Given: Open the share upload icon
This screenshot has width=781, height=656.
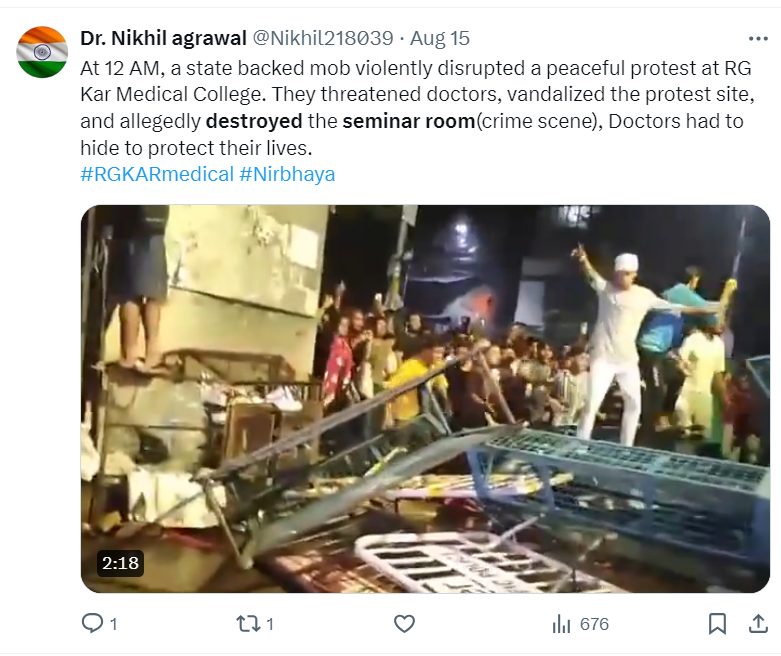Looking at the screenshot, I should [x=758, y=624].
